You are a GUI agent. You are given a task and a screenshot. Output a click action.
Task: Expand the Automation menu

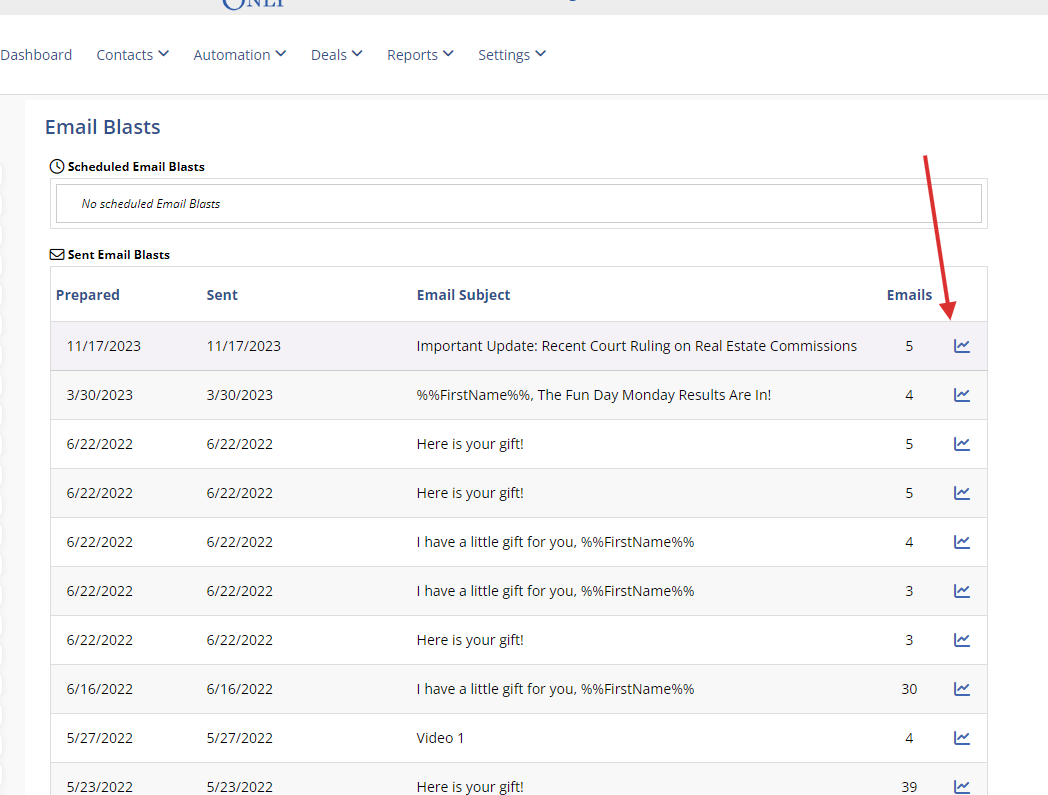[240, 55]
